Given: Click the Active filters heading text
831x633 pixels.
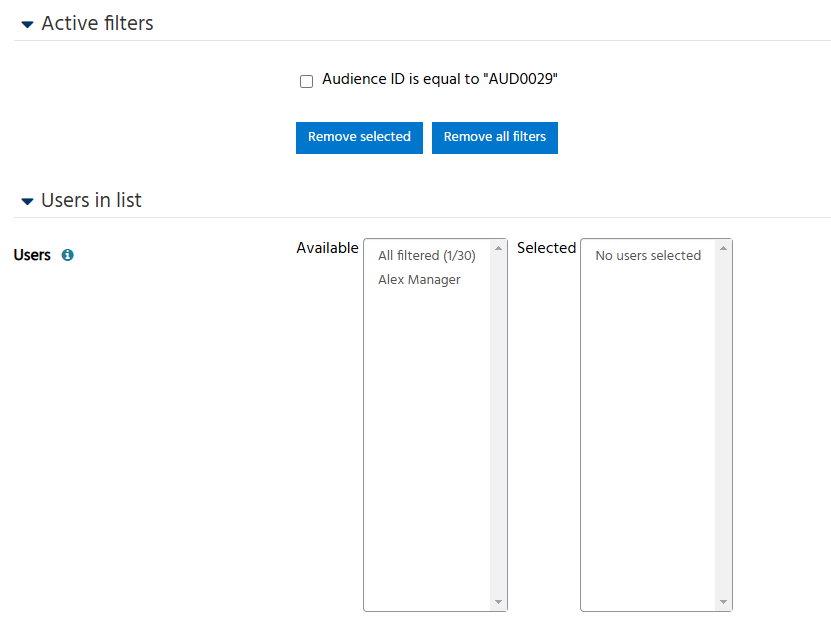Looking at the screenshot, I should [97, 23].
